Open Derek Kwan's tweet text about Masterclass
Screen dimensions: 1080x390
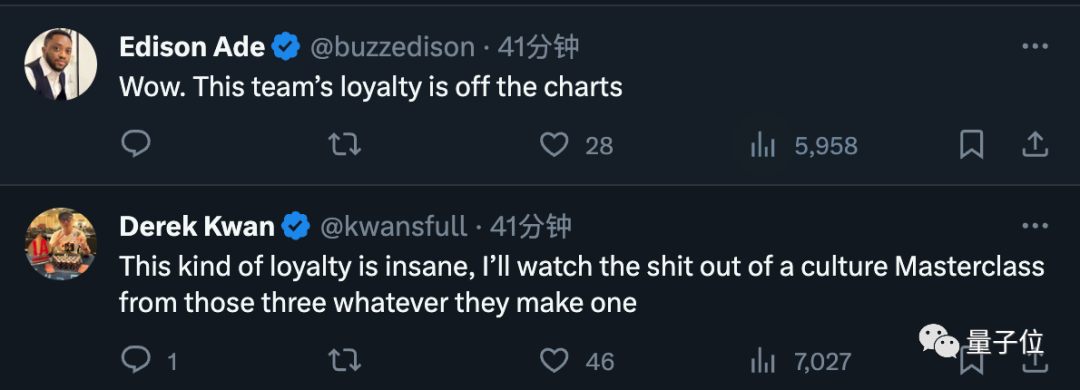582,284
